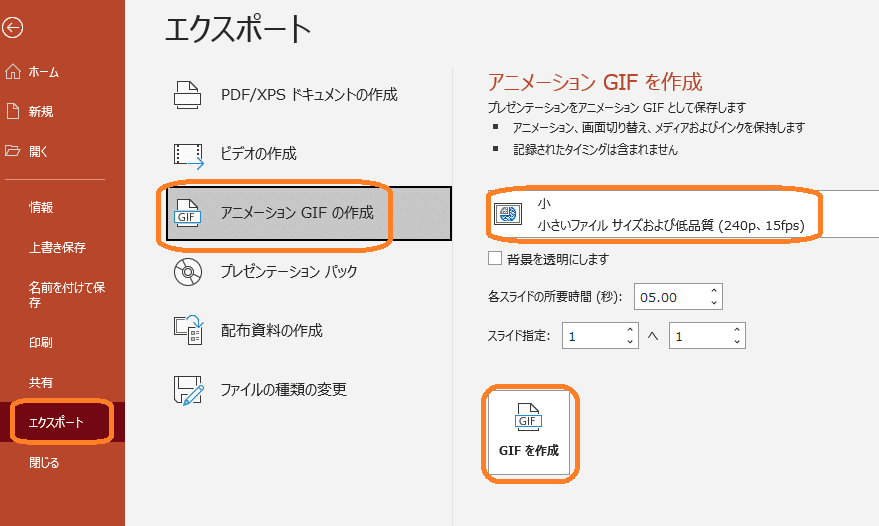Viewport: 879px width, 526px height.
Task: Decrease starting slide number
Action: 630,342
